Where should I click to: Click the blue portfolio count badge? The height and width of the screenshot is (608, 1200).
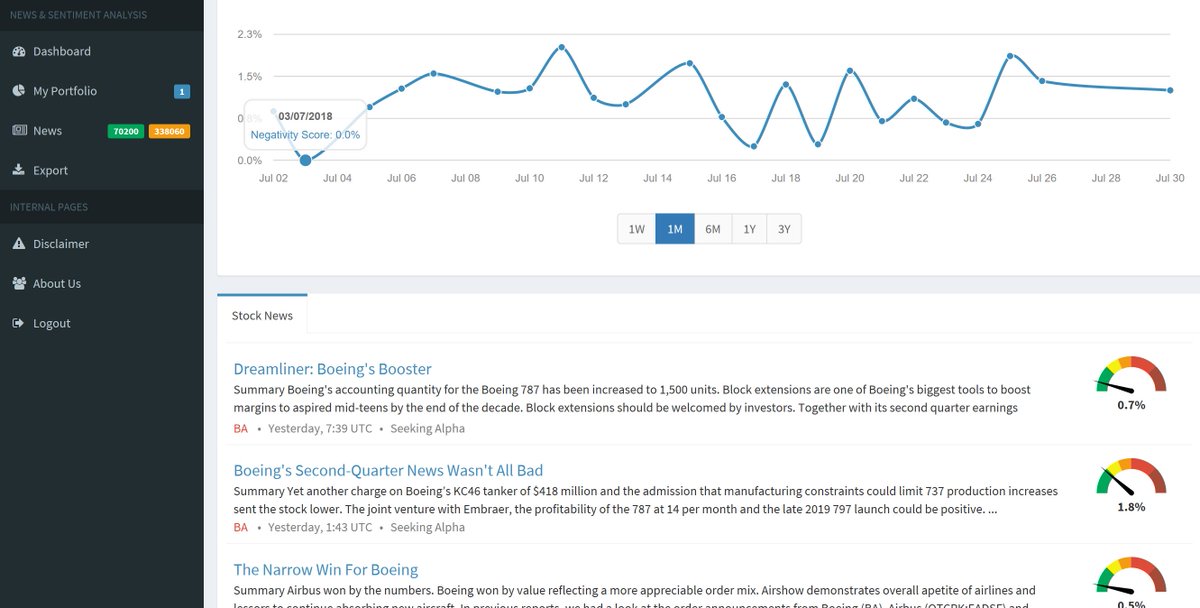[182, 92]
